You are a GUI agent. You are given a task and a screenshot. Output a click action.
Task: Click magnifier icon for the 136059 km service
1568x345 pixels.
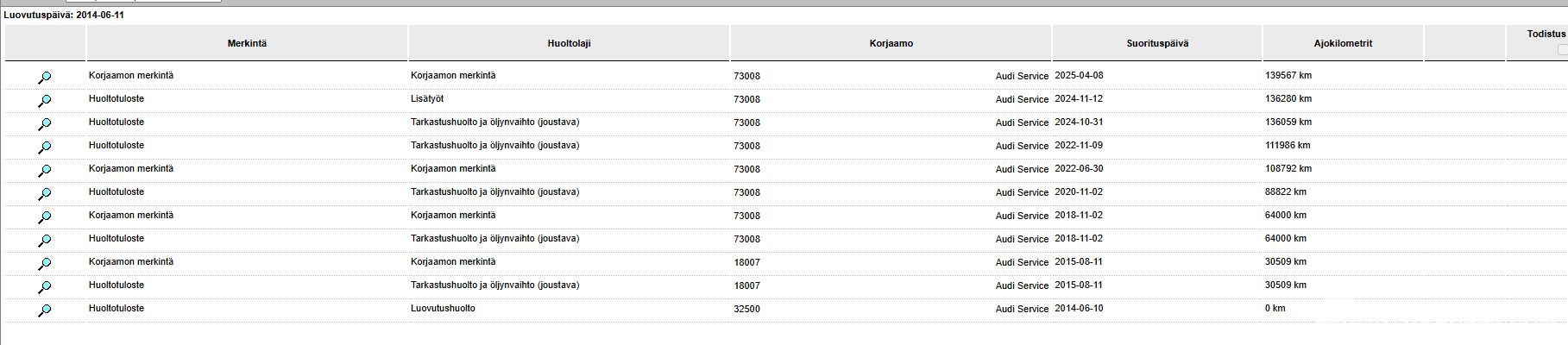click(45, 124)
